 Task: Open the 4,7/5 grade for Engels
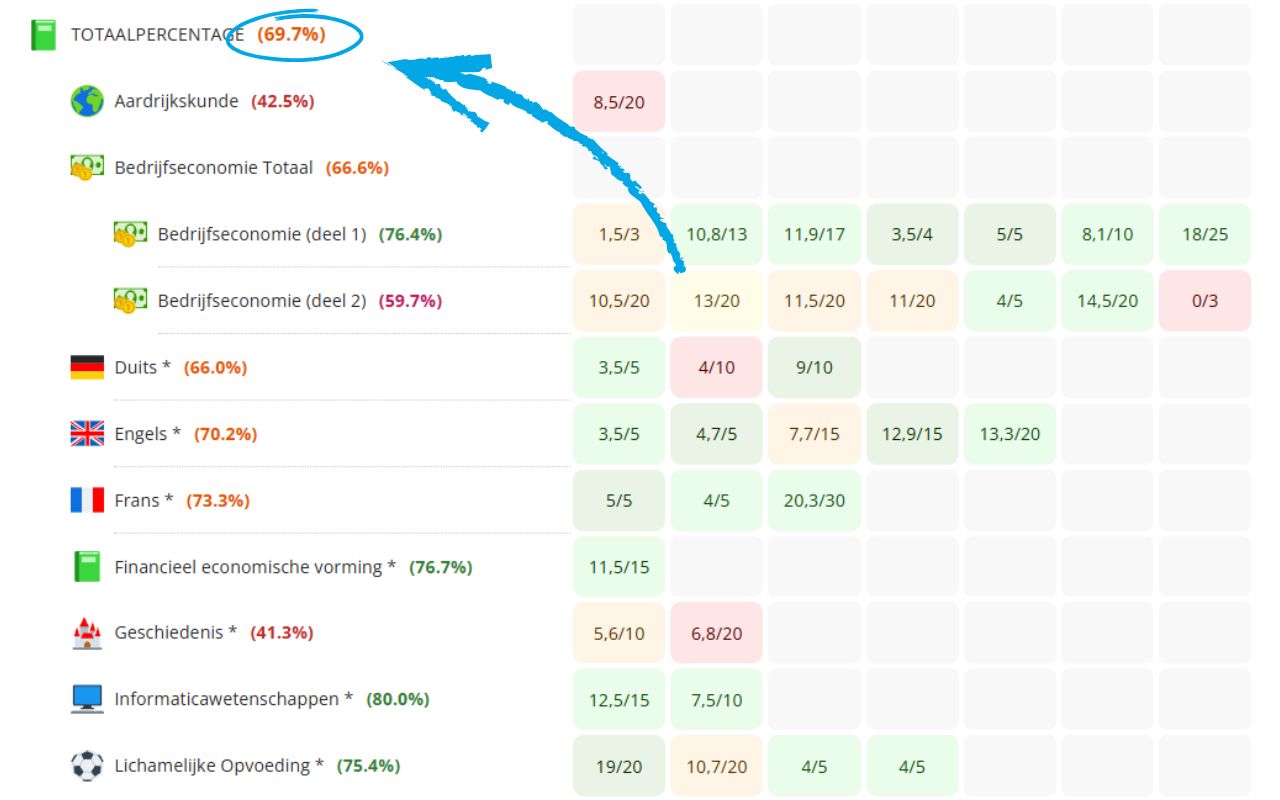pyautogui.click(x=716, y=433)
